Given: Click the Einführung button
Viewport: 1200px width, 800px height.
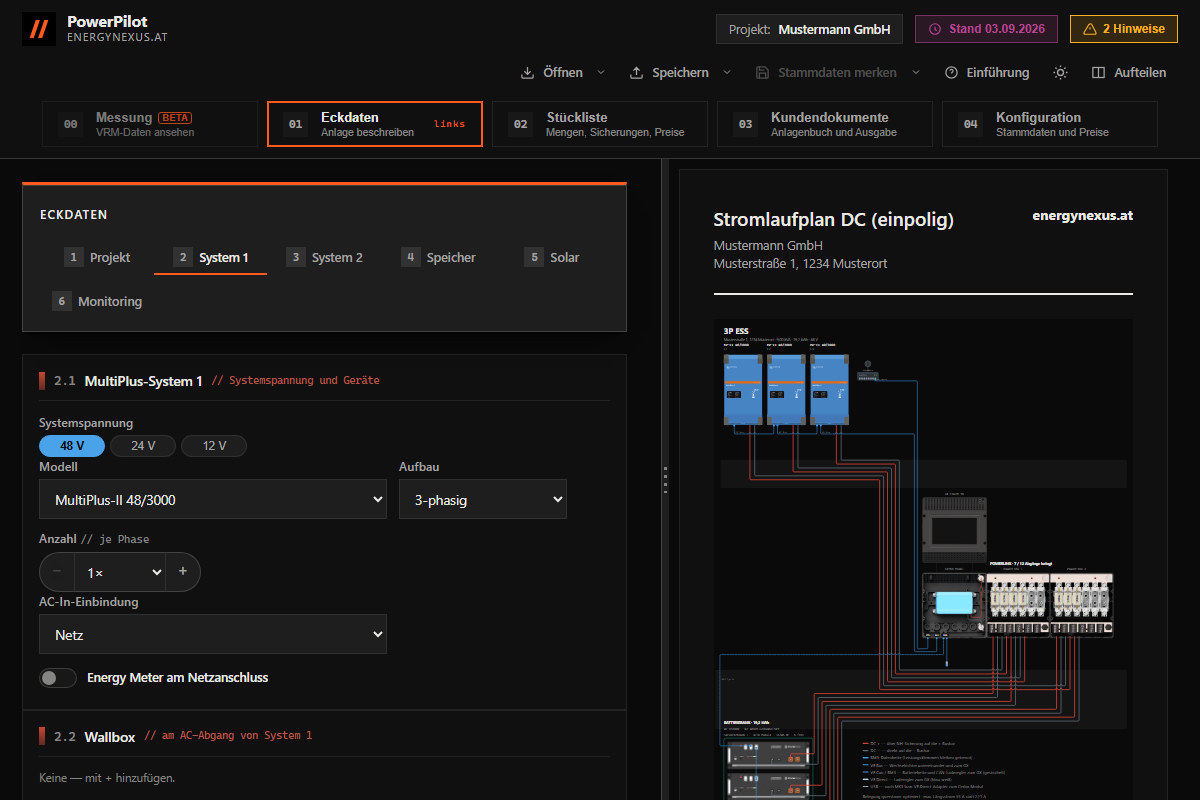Looking at the screenshot, I should (986, 73).
